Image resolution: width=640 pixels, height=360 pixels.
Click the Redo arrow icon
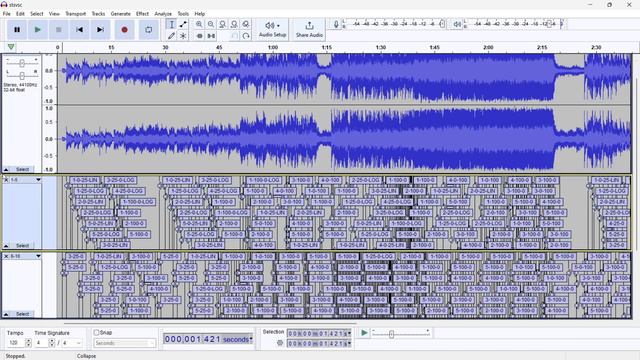[x=246, y=36]
